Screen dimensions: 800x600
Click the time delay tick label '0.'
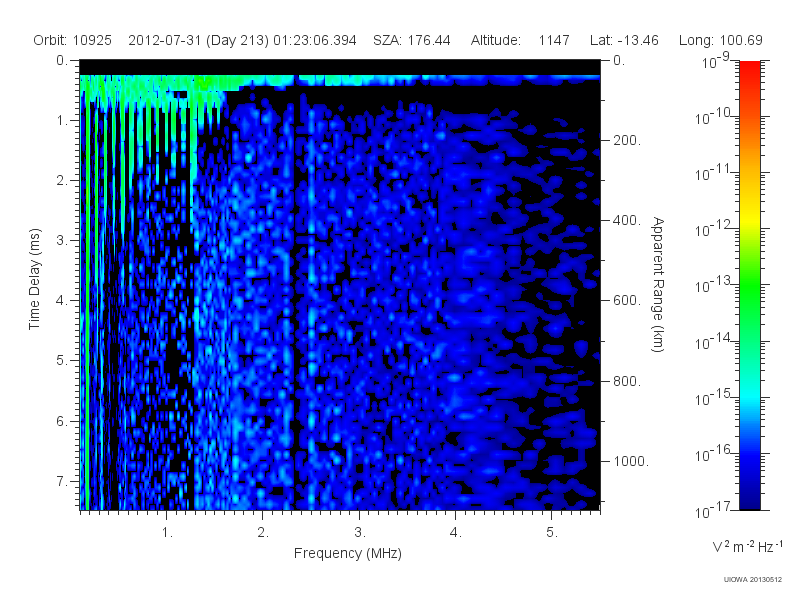[x=62, y=61]
